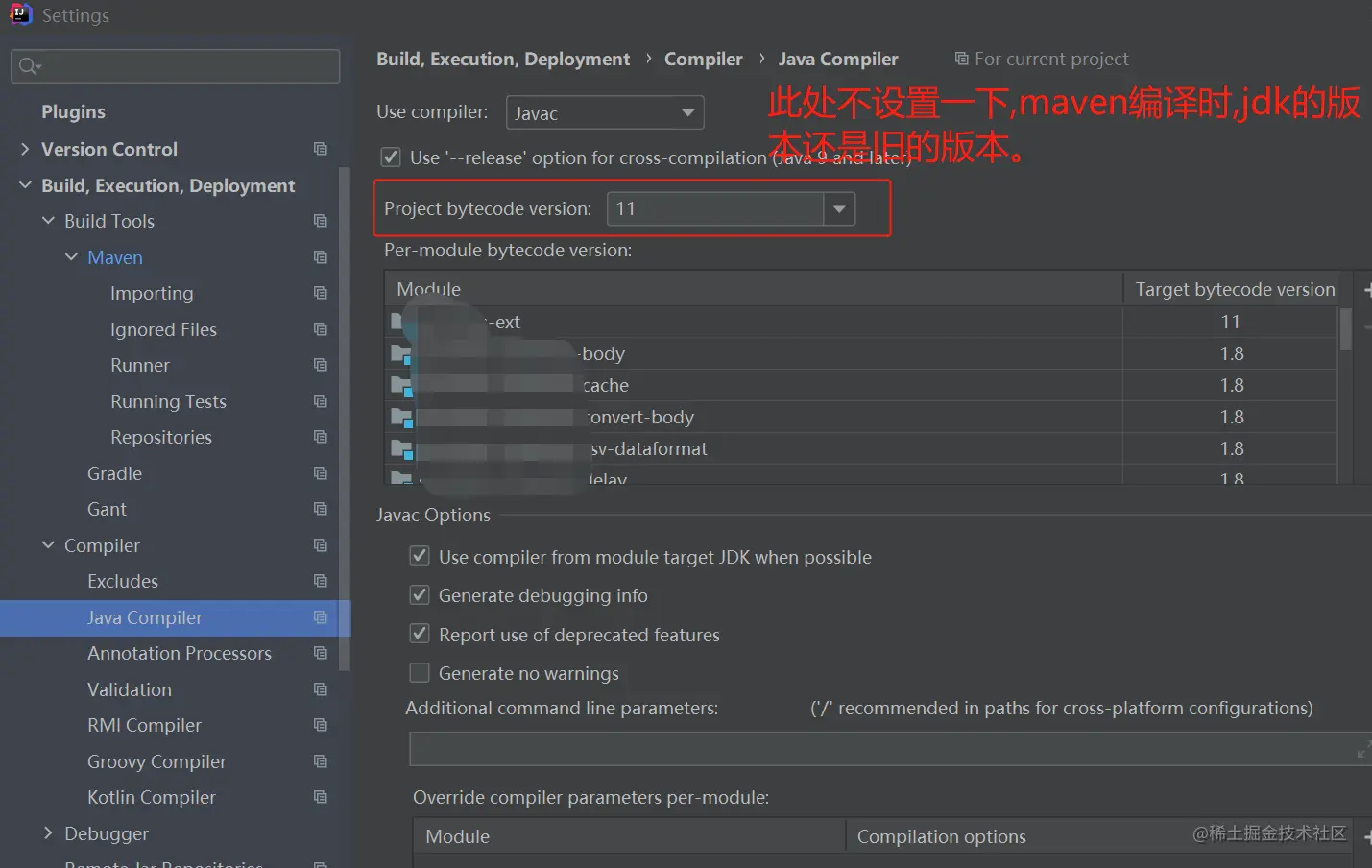Click project-level icon beside Gradle
This screenshot has height=868, width=1372.
tap(321, 473)
